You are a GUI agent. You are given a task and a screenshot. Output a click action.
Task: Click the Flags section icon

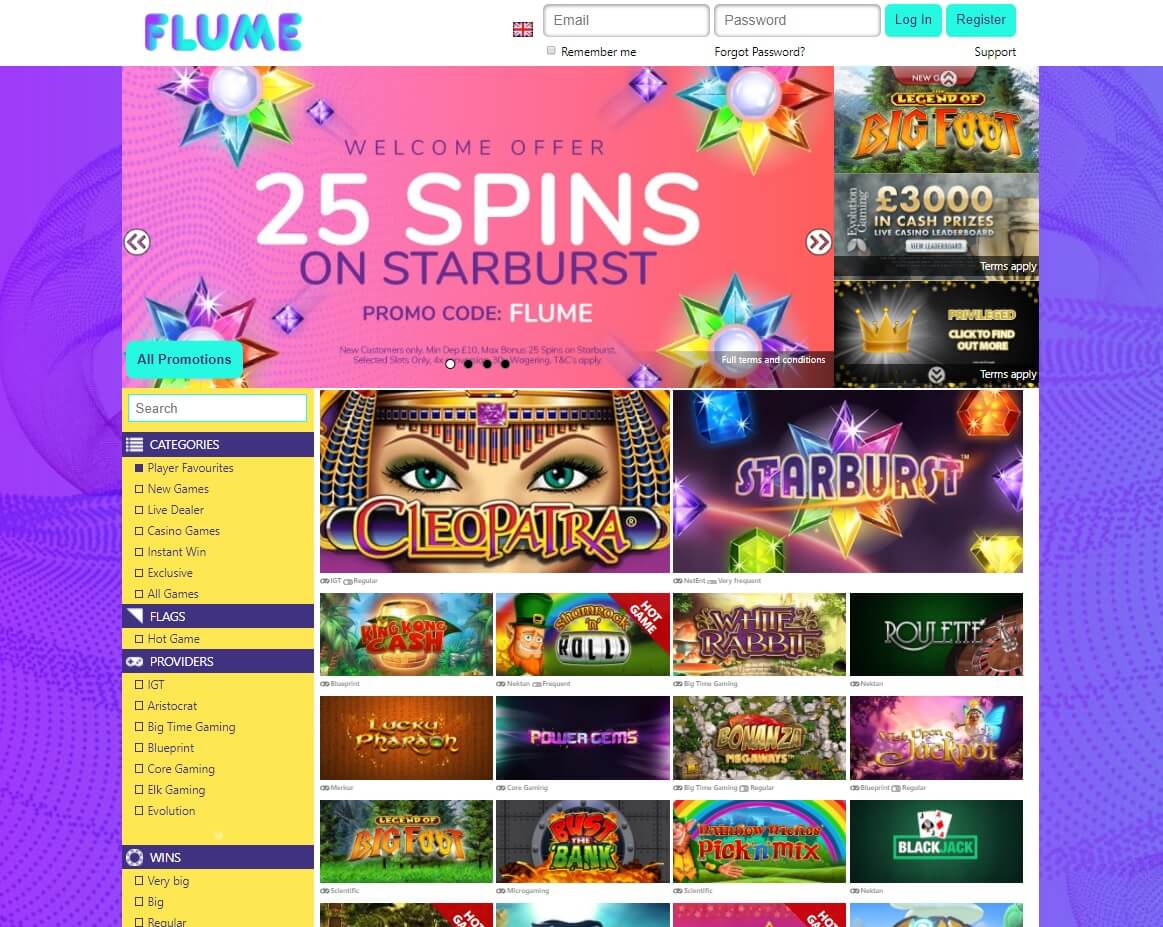point(134,616)
